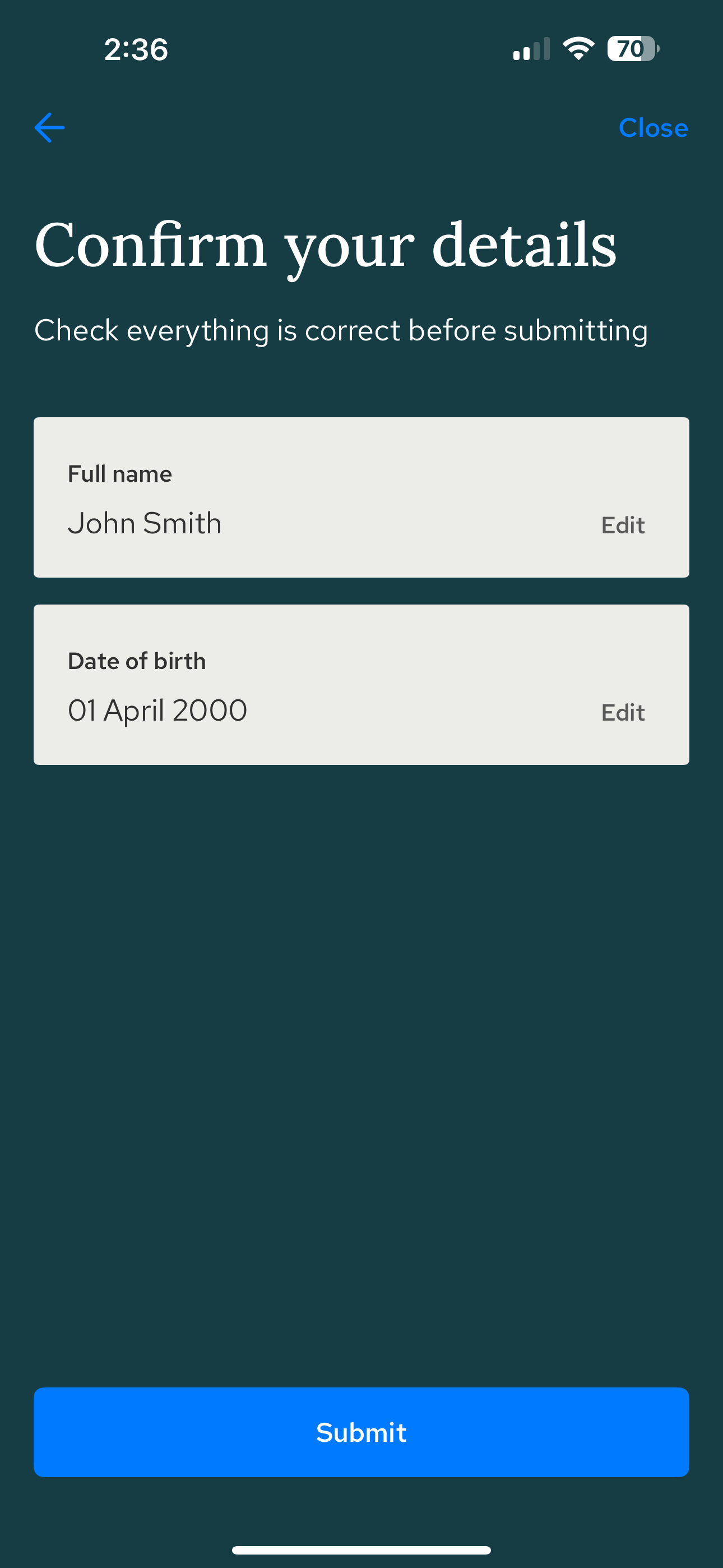Submit the confirmed details
Viewport: 723px width, 1568px height.
(x=361, y=1432)
